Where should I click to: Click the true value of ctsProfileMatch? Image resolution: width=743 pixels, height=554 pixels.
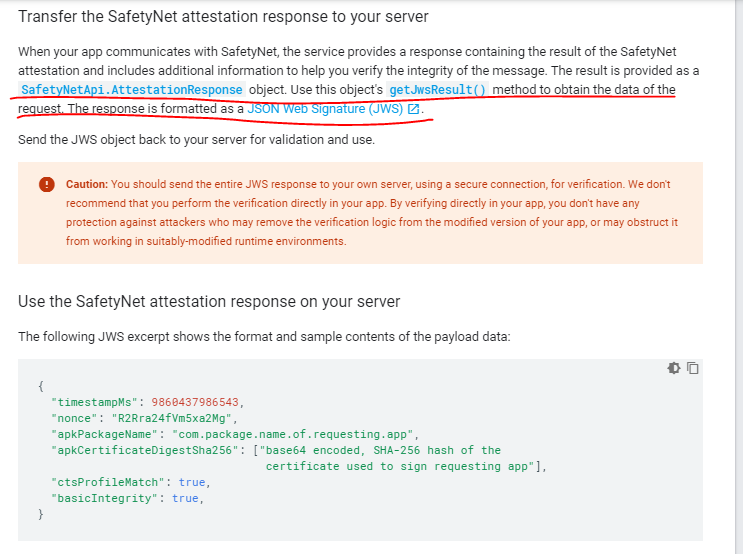point(192,482)
